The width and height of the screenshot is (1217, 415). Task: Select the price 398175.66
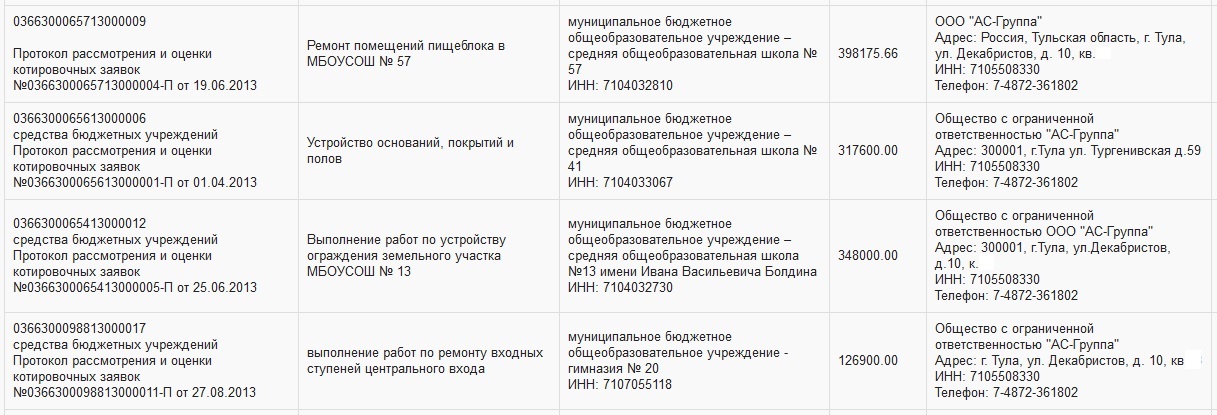pos(868,54)
